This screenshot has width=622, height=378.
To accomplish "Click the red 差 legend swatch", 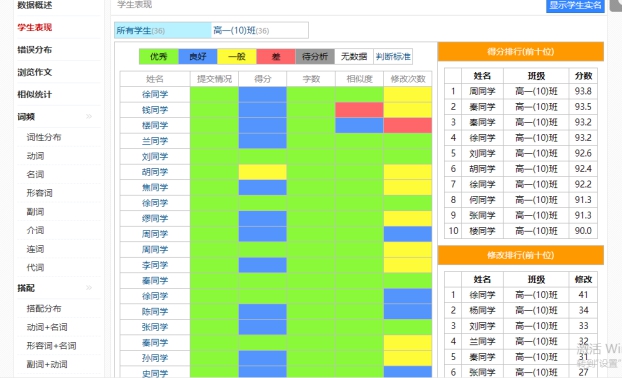I will click(x=276, y=56).
